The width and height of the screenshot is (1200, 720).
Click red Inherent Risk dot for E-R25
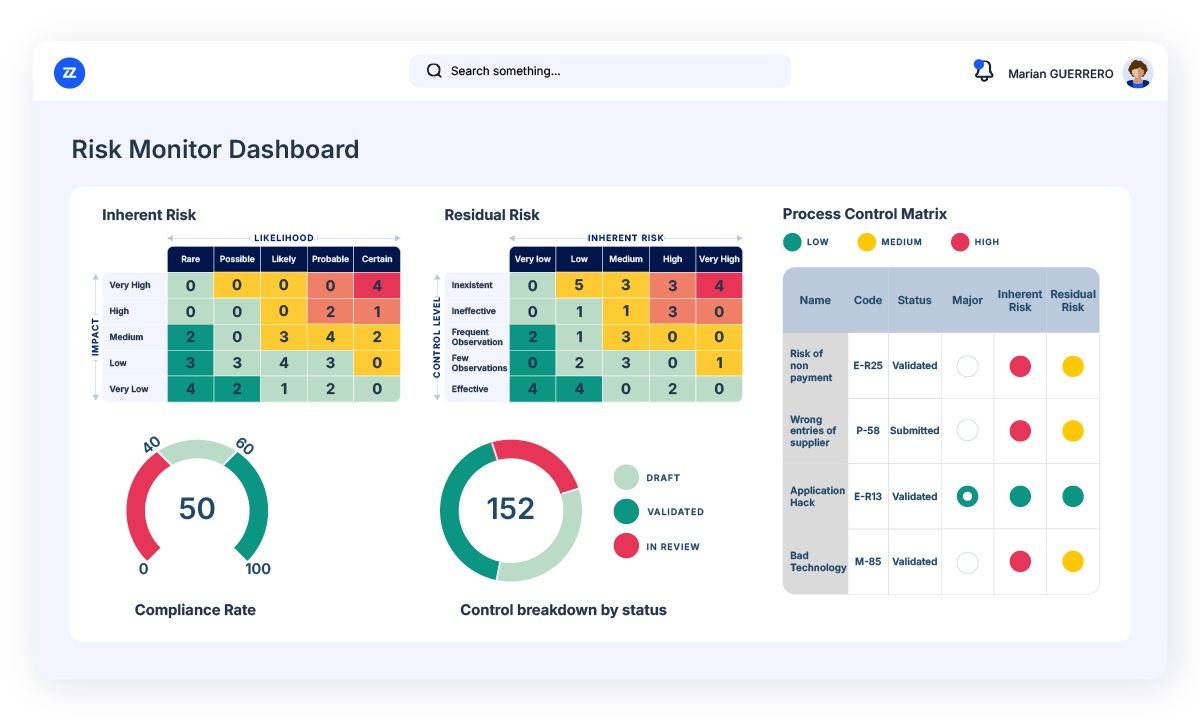(1020, 366)
